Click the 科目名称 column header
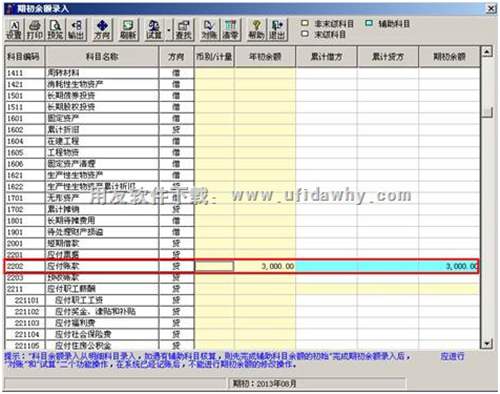The width and height of the screenshot is (500, 394). click(x=102, y=57)
